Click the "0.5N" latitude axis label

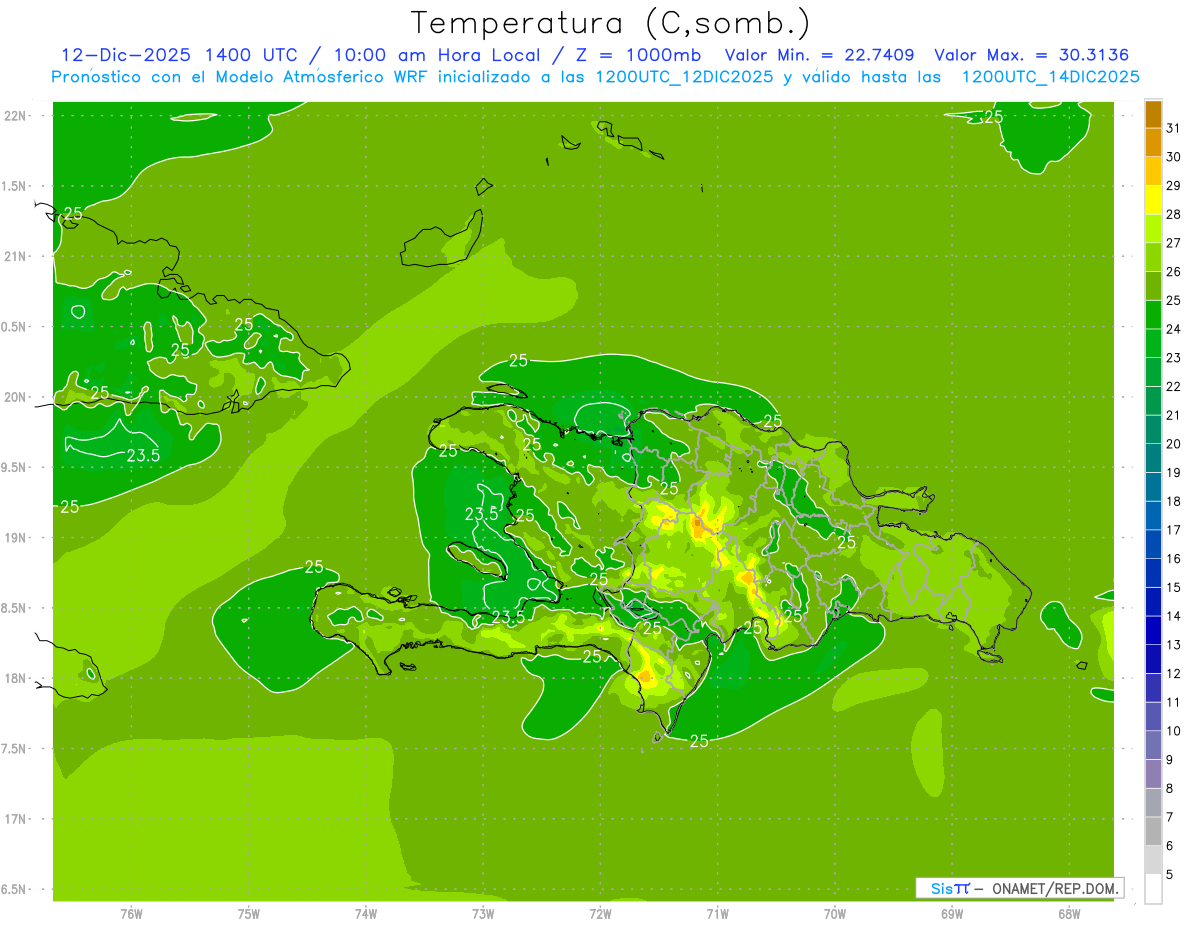pyautogui.click(x=14, y=327)
